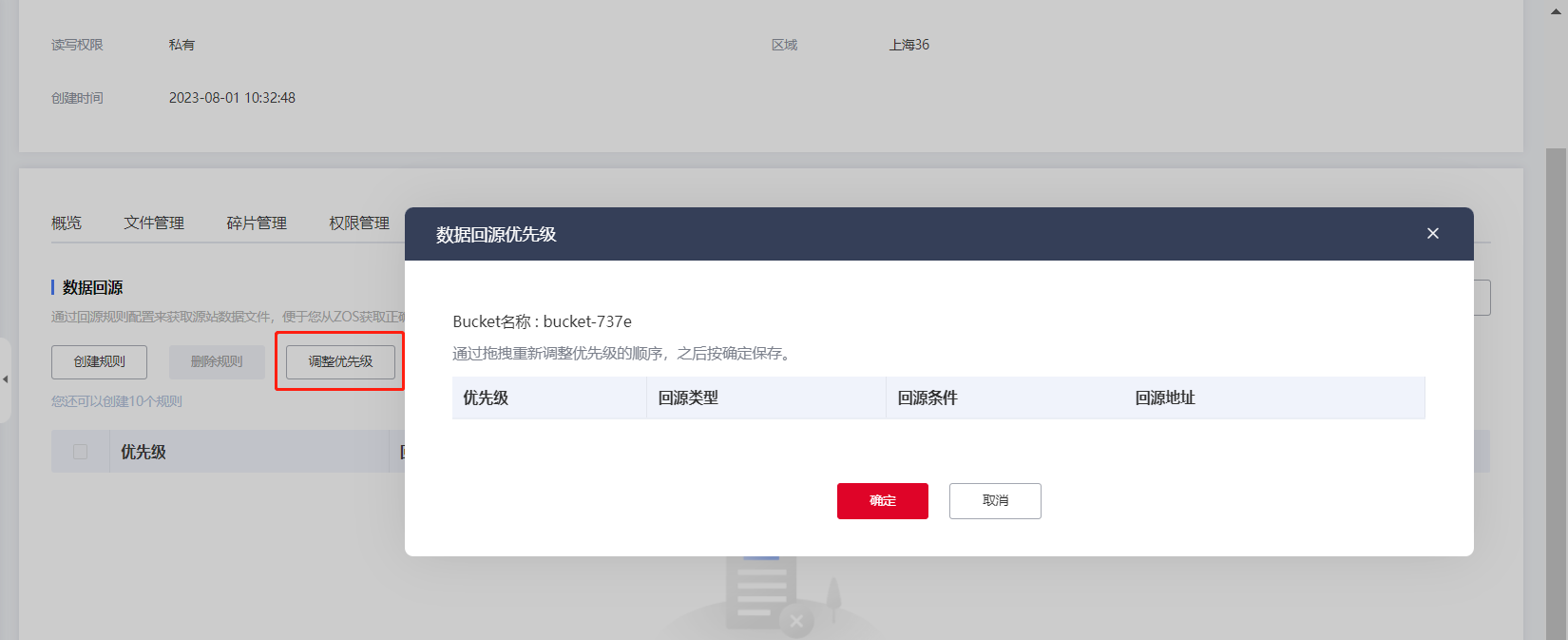The height and width of the screenshot is (640, 1568).
Task: Toggle select-all checkbox in rules table header
Action: click(80, 452)
